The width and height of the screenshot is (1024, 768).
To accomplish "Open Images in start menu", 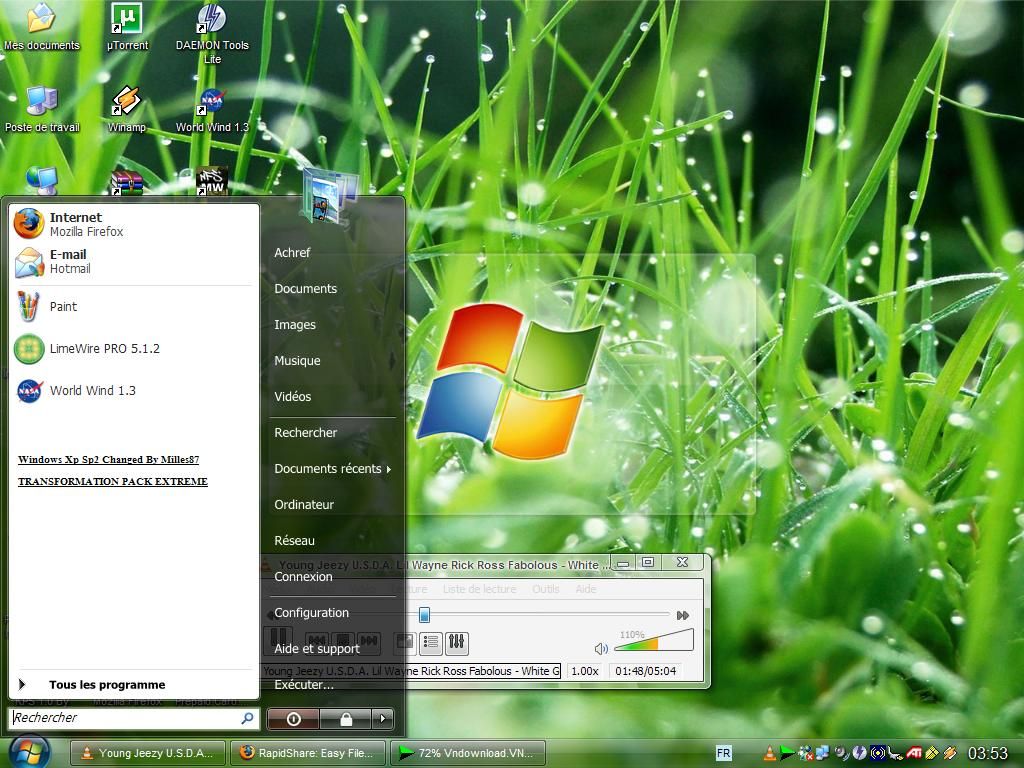I will (x=295, y=324).
